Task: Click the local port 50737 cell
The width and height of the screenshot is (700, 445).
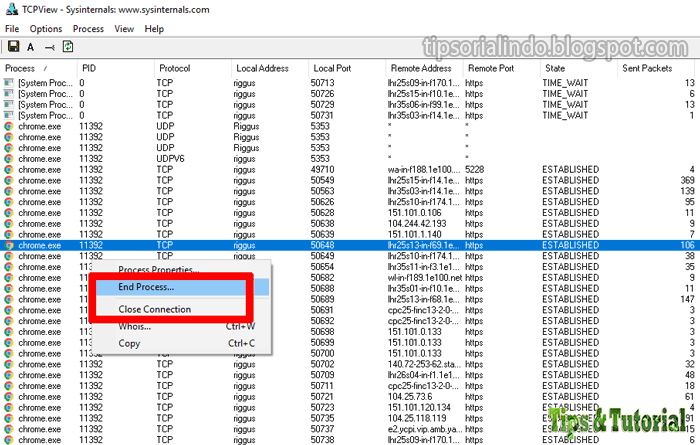Action: coord(322,429)
